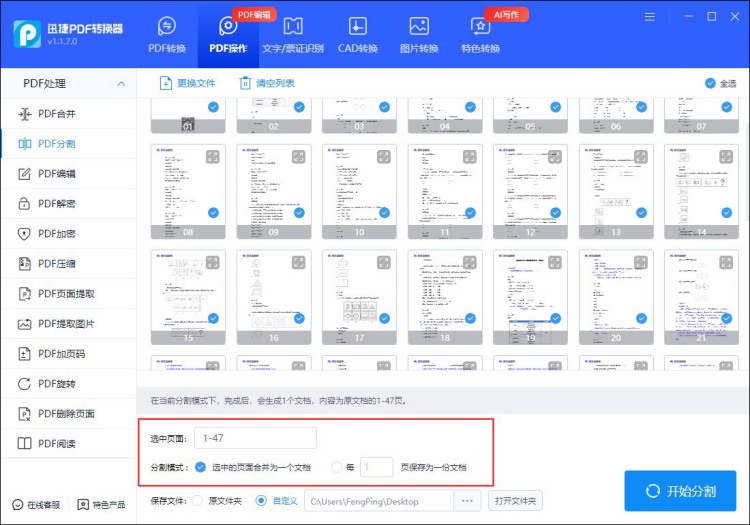Screen dimensions: 750x525
Task: Enlarge page 14 preview icon
Action: (x=726, y=157)
